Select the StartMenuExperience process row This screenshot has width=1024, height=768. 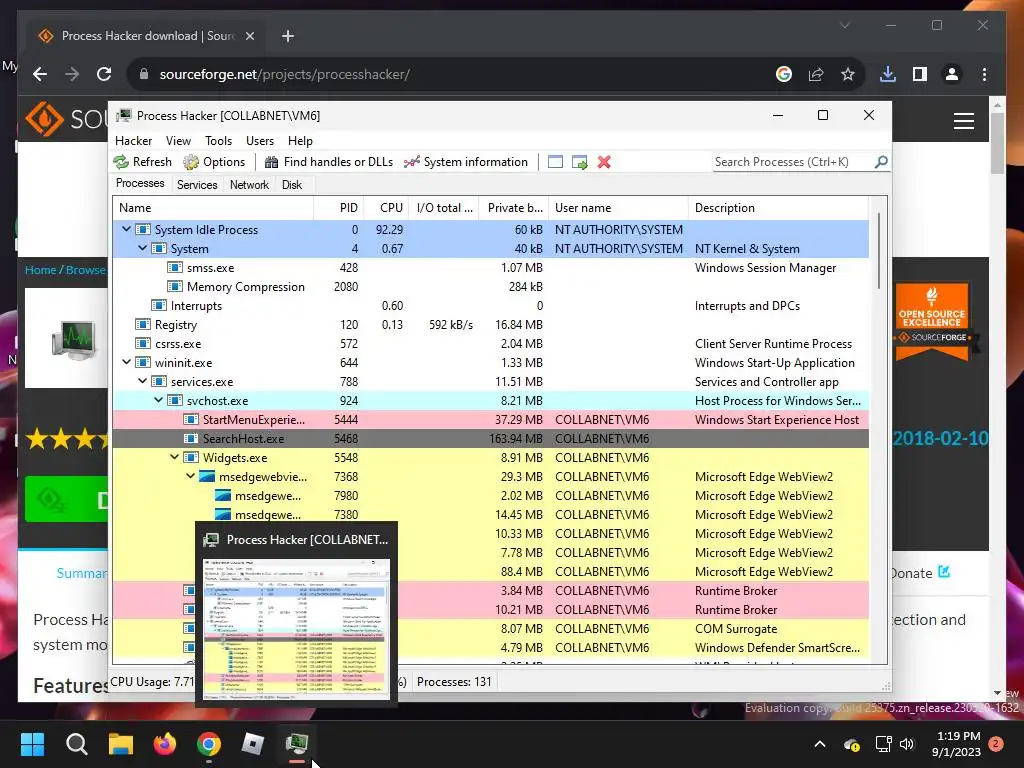pyautogui.click(x=490, y=419)
